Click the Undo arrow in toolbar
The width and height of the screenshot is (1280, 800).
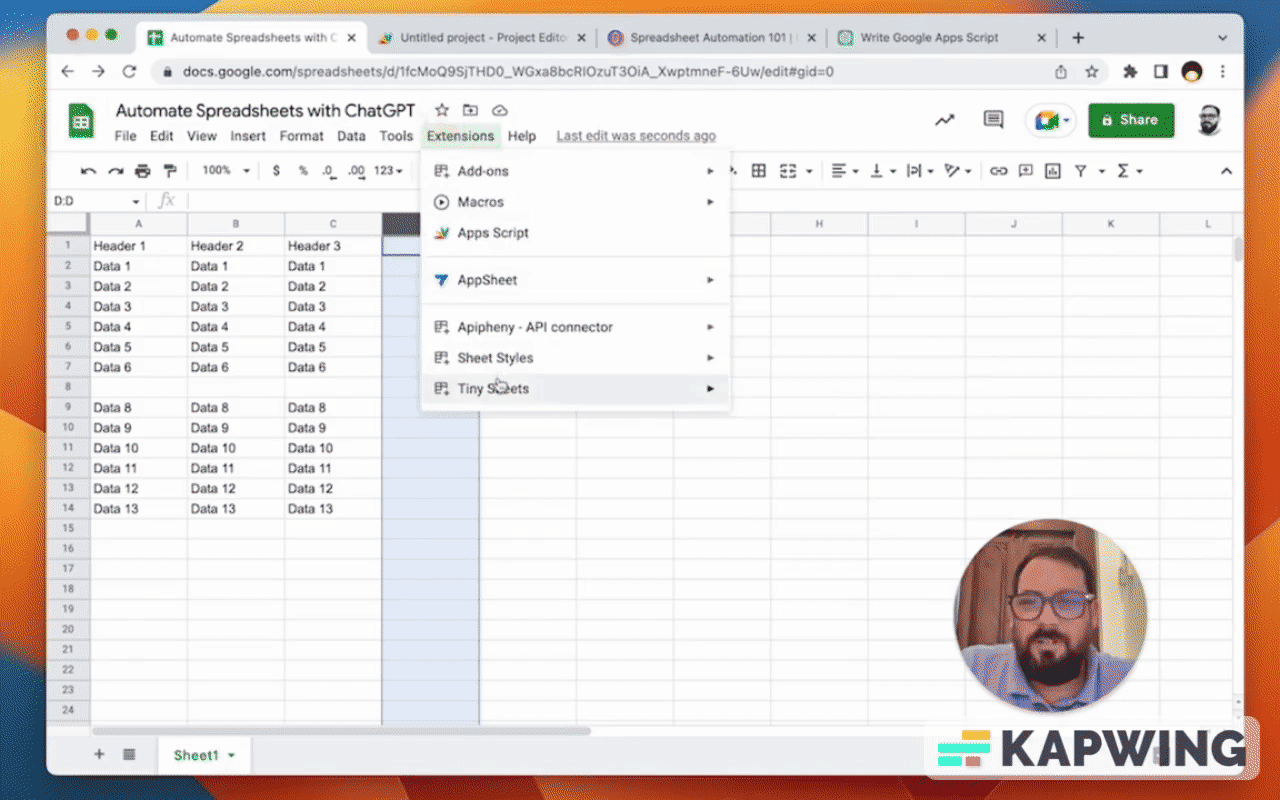pyautogui.click(x=89, y=171)
